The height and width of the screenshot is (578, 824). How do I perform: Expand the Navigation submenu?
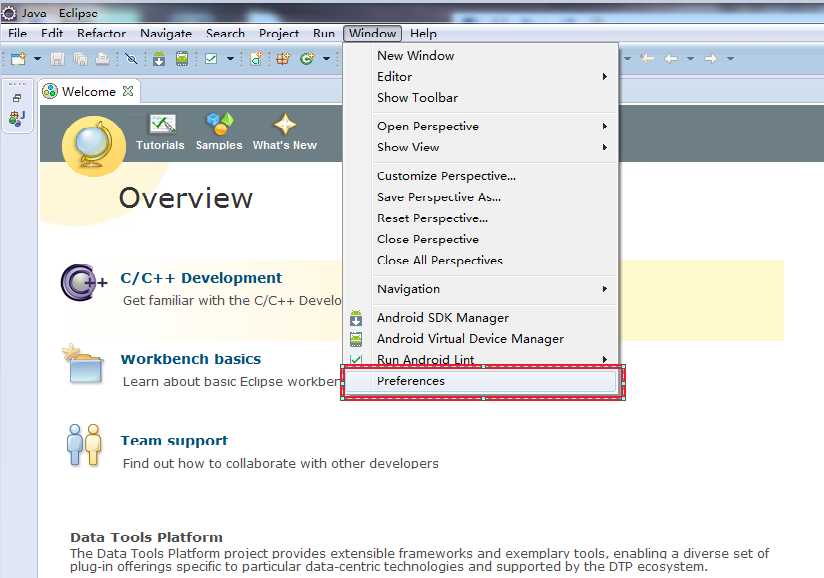click(481, 289)
